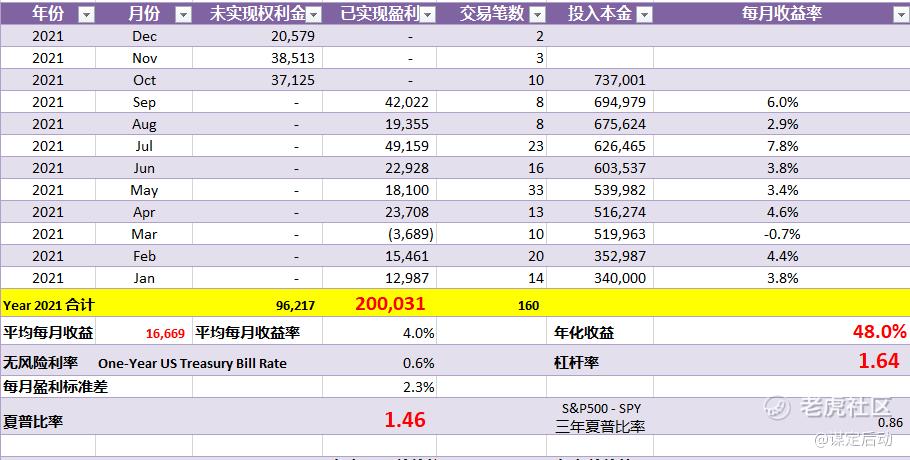910x460 pixels.
Task: Select the 12,987 realized profit cell
Action: 380,278
